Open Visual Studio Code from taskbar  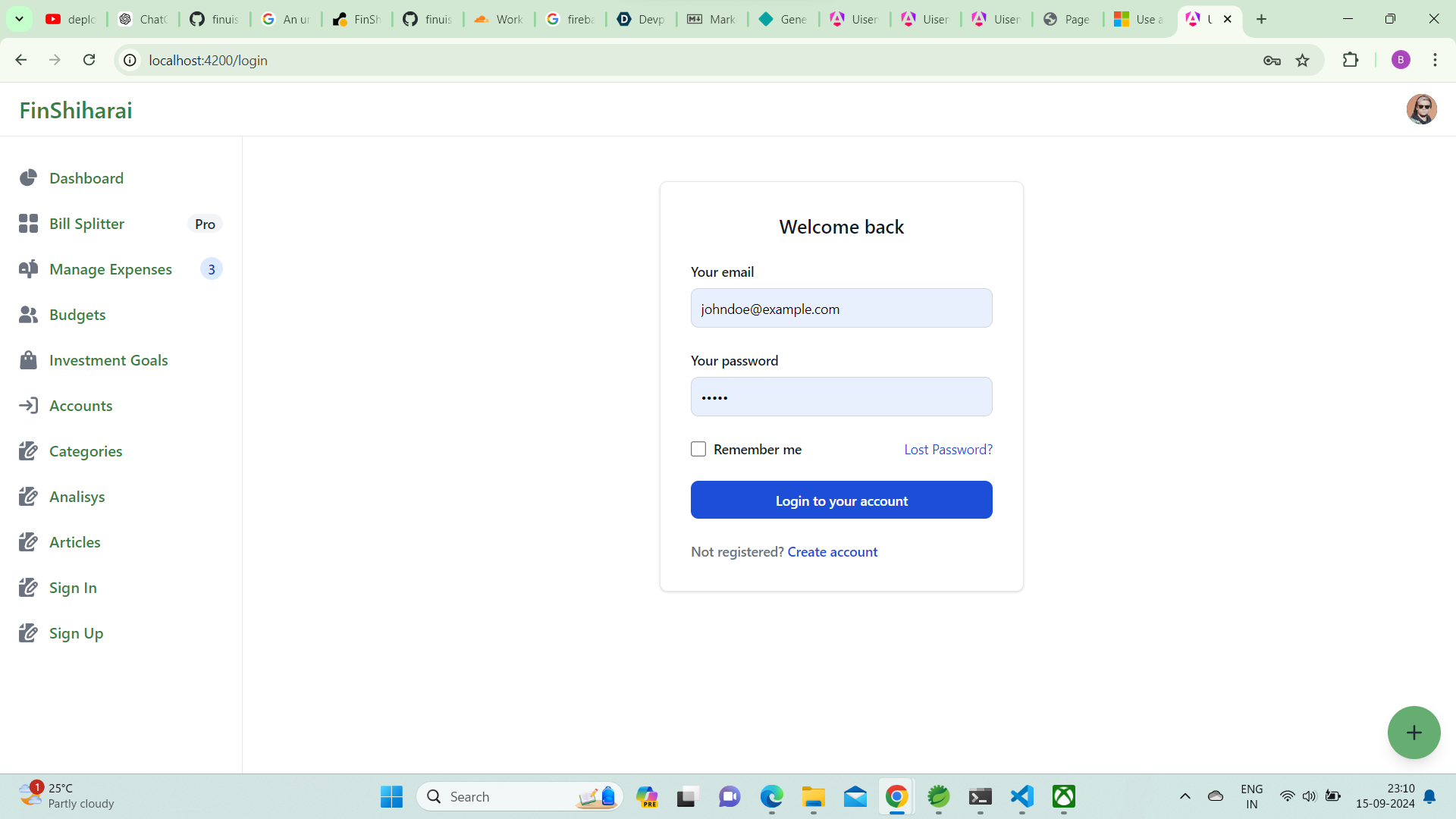[1021, 797]
